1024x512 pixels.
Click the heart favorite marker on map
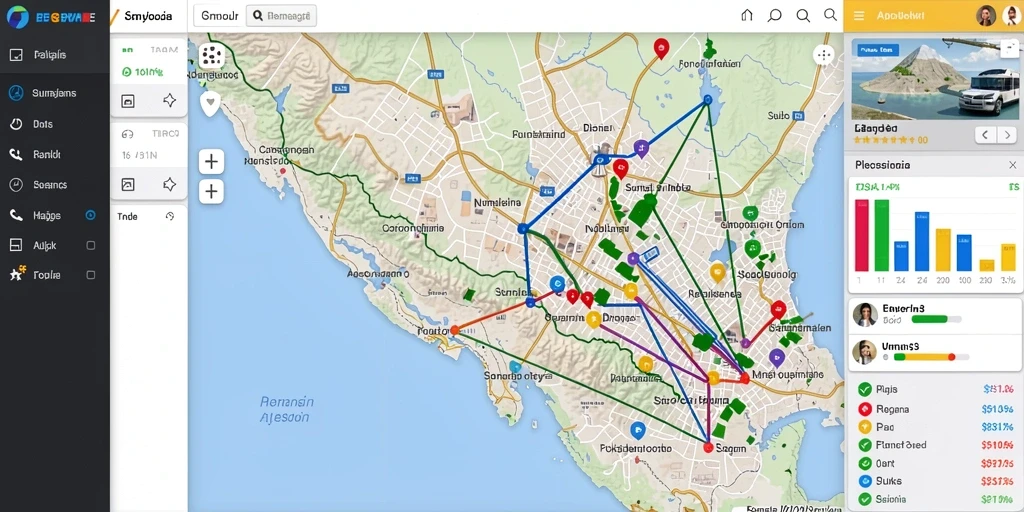click(210, 103)
